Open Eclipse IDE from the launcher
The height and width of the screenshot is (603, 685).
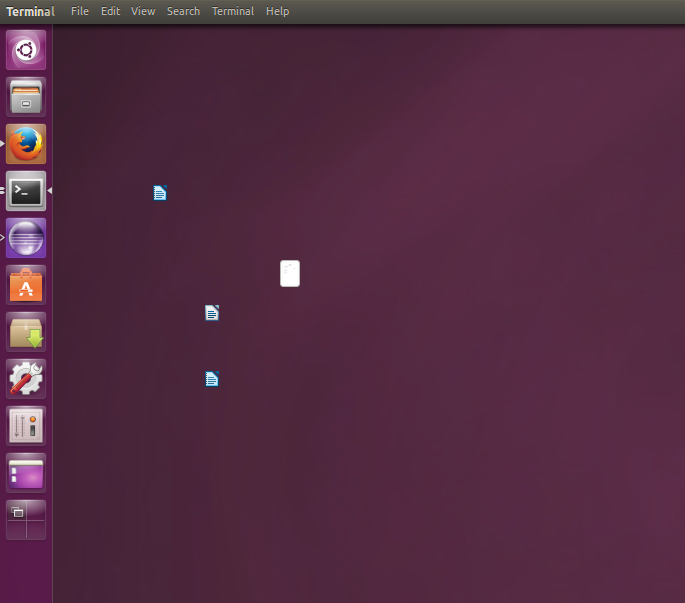coord(26,238)
